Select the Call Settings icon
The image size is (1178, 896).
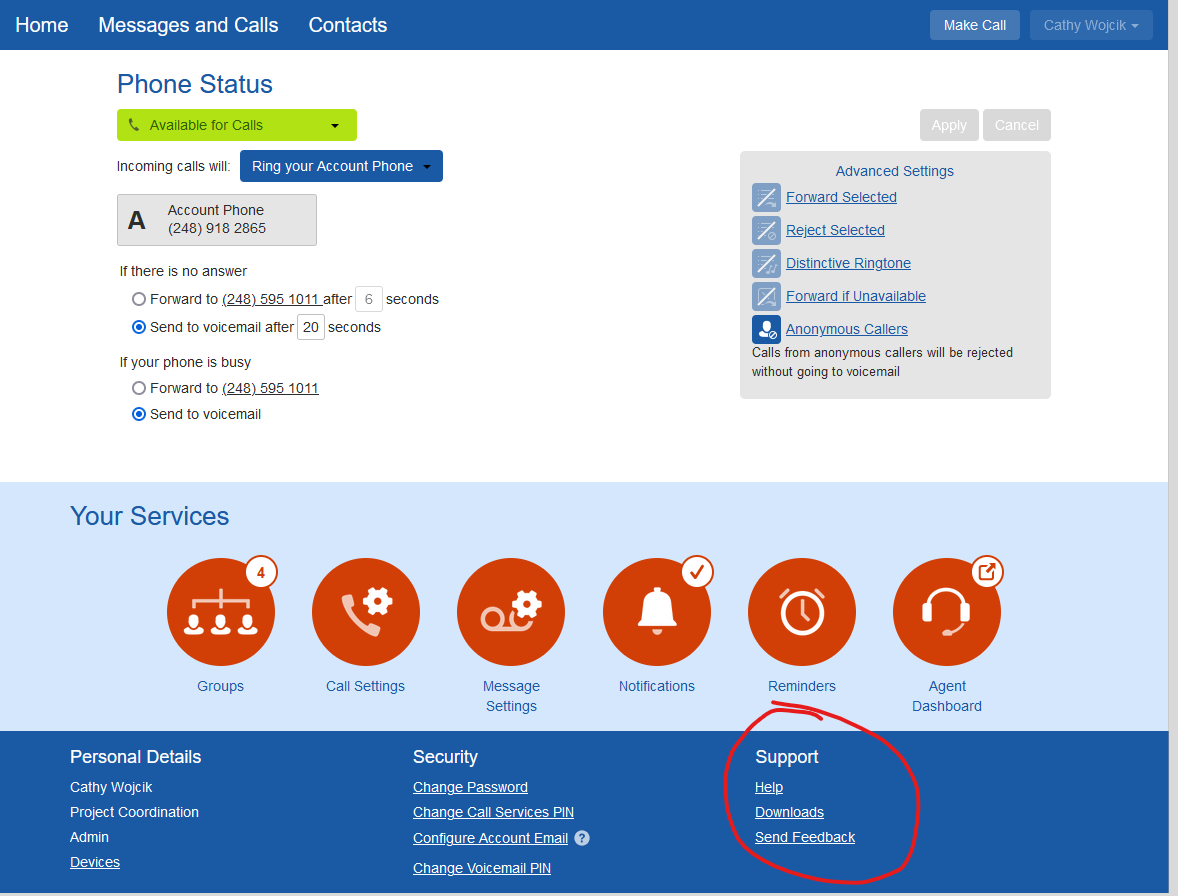365,611
